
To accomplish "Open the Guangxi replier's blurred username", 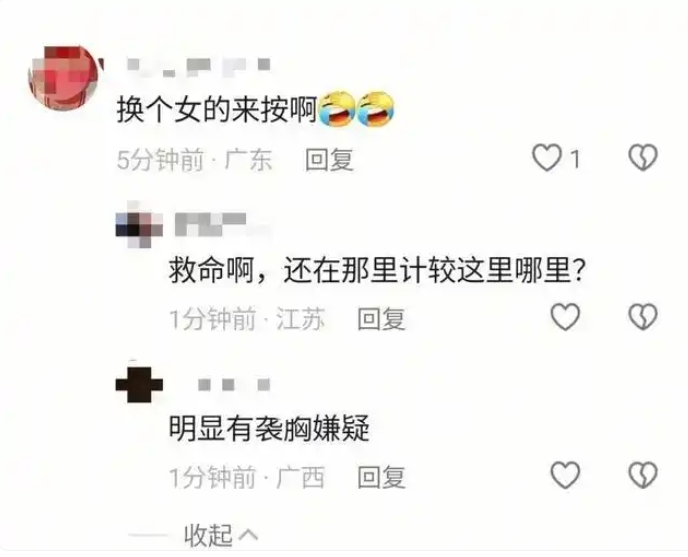I will (x=234, y=385).
